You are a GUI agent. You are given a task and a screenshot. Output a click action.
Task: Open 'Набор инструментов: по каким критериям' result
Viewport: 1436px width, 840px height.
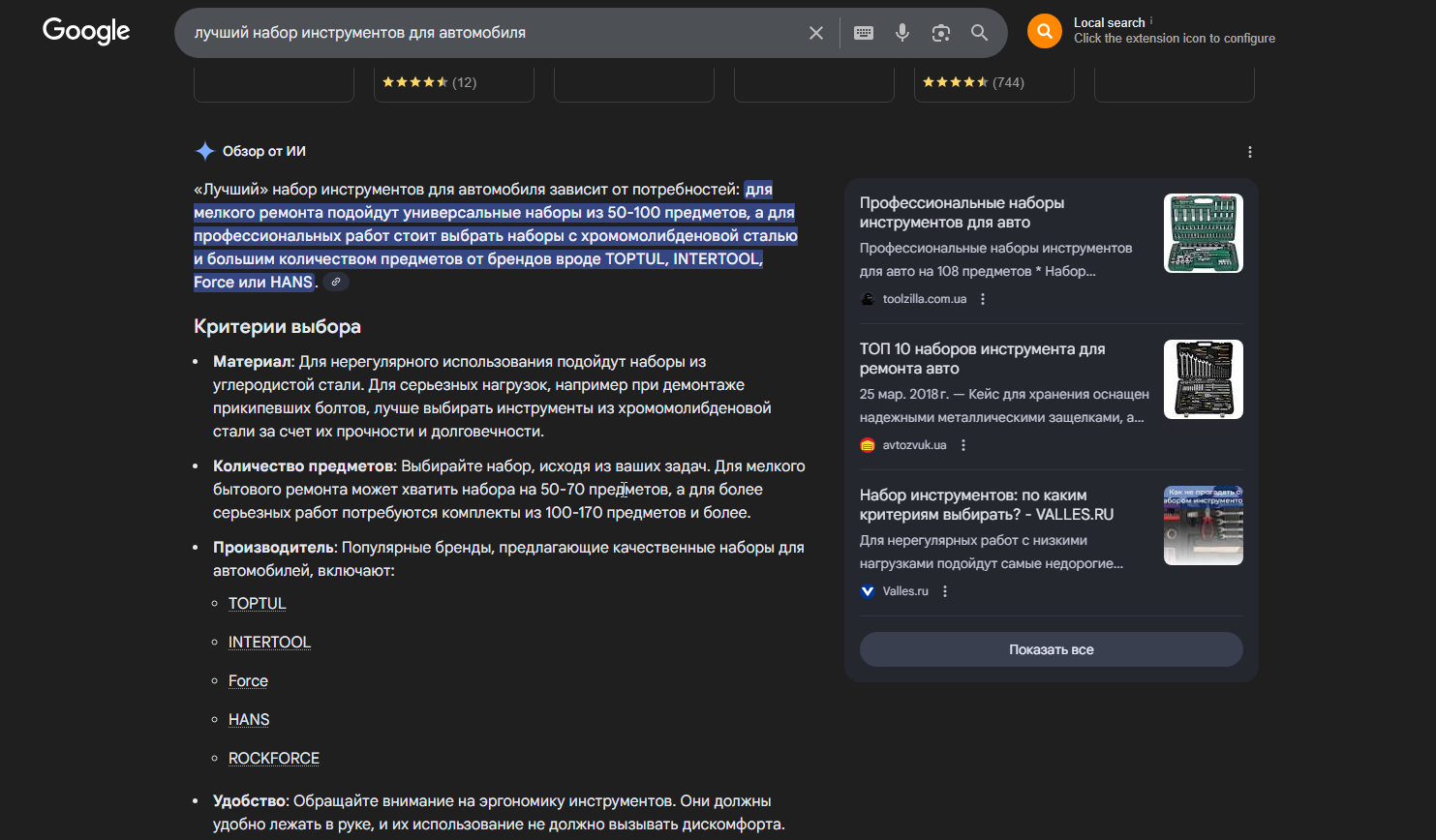point(987,505)
